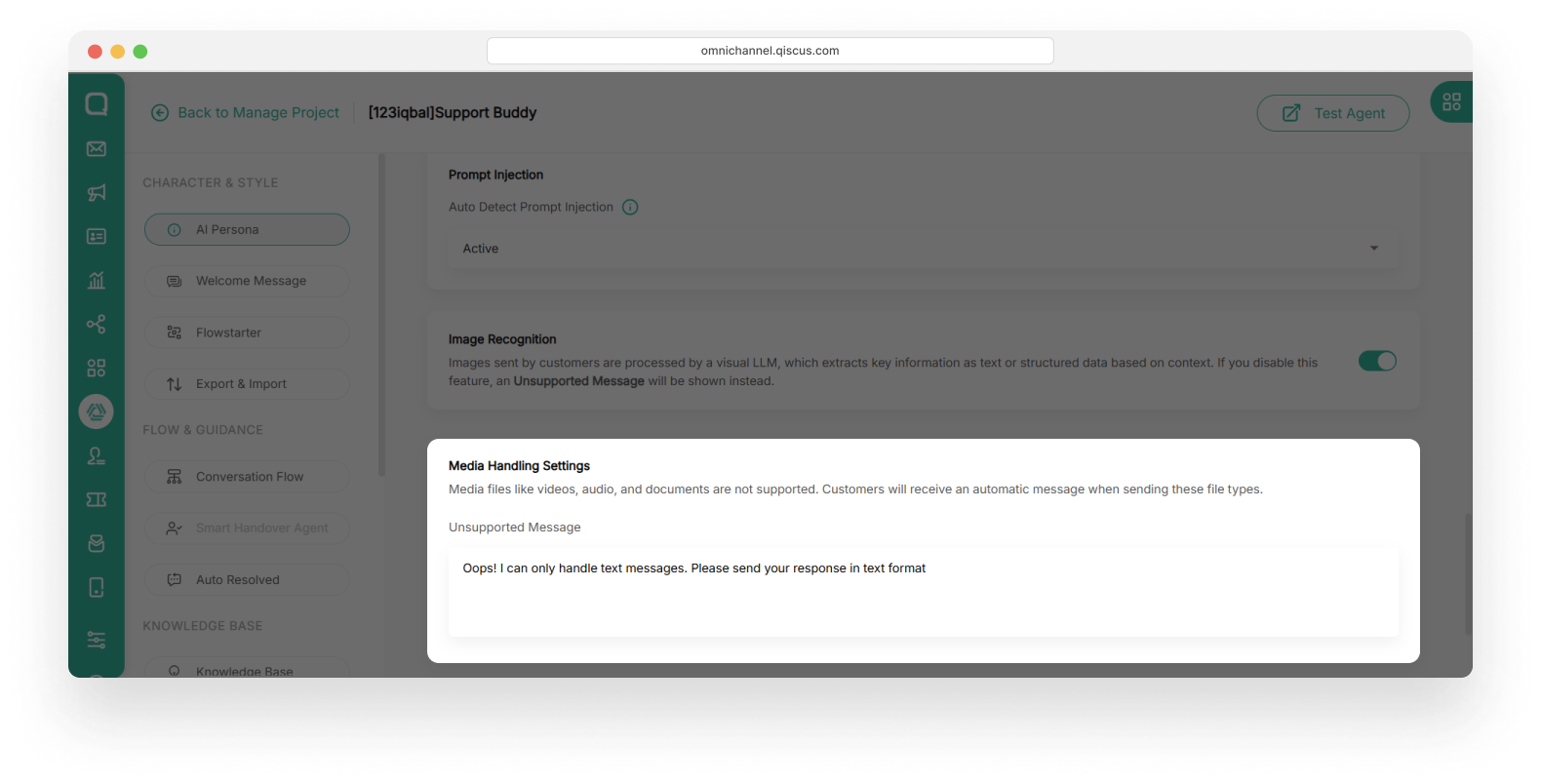The width and height of the screenshot is (1541, 784).
Task: Click the main page scrollbar thumb
Action: pos(1468,574)
